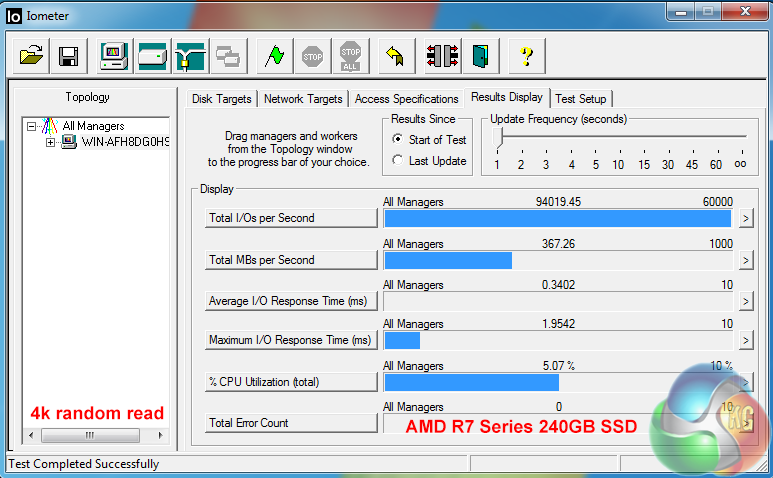Viewport: 773px width, 478px height.
Task: Click 5.07 % CPU value
Action: pyautogui.click(x=559, y=366)
